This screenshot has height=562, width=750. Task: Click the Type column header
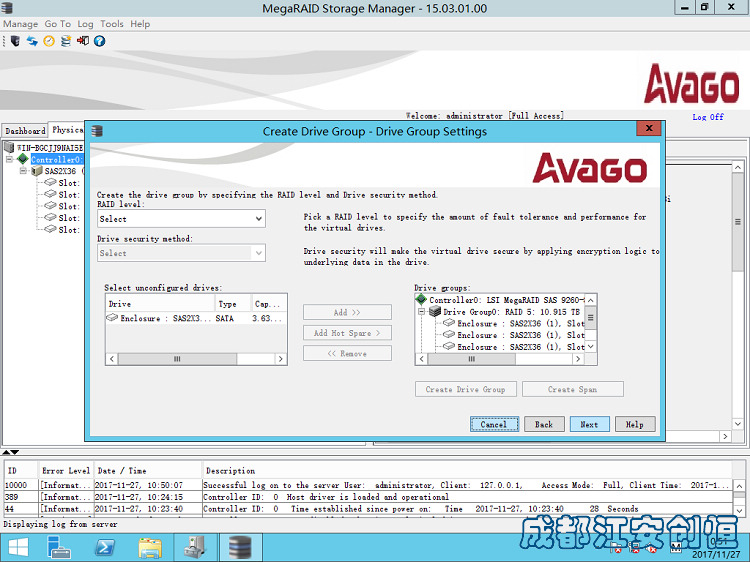coord(232,304)
